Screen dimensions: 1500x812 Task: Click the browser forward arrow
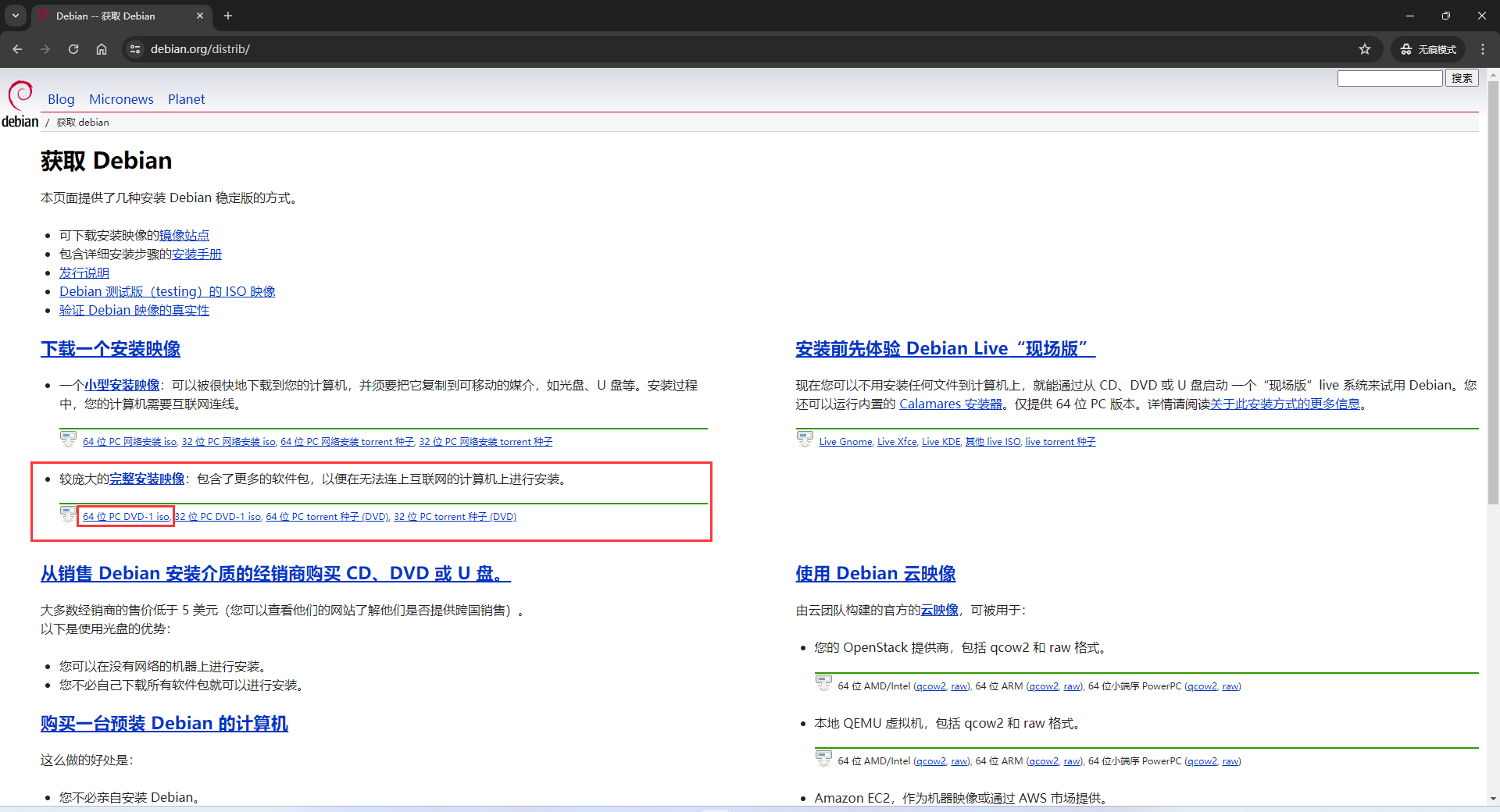pyautogui.click(x=45, y=48)
